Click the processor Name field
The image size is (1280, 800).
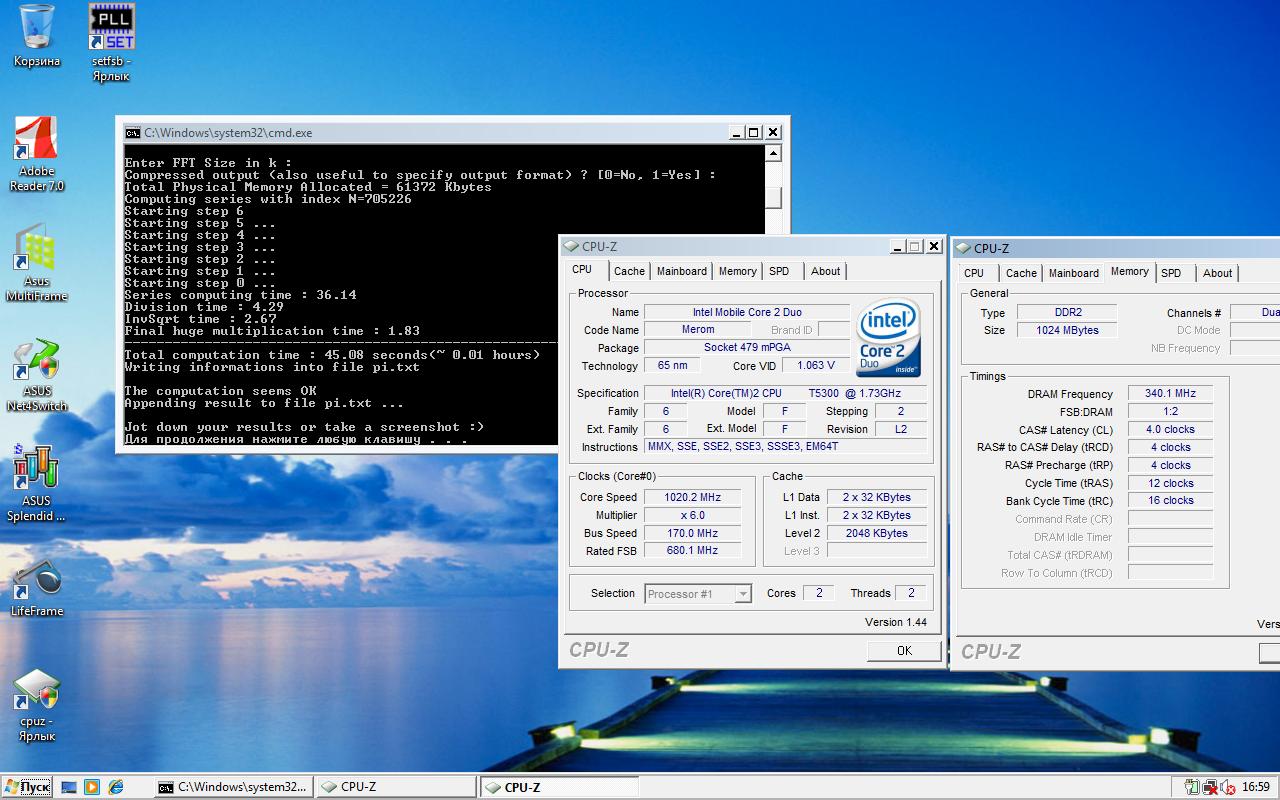tap(747, 312)
